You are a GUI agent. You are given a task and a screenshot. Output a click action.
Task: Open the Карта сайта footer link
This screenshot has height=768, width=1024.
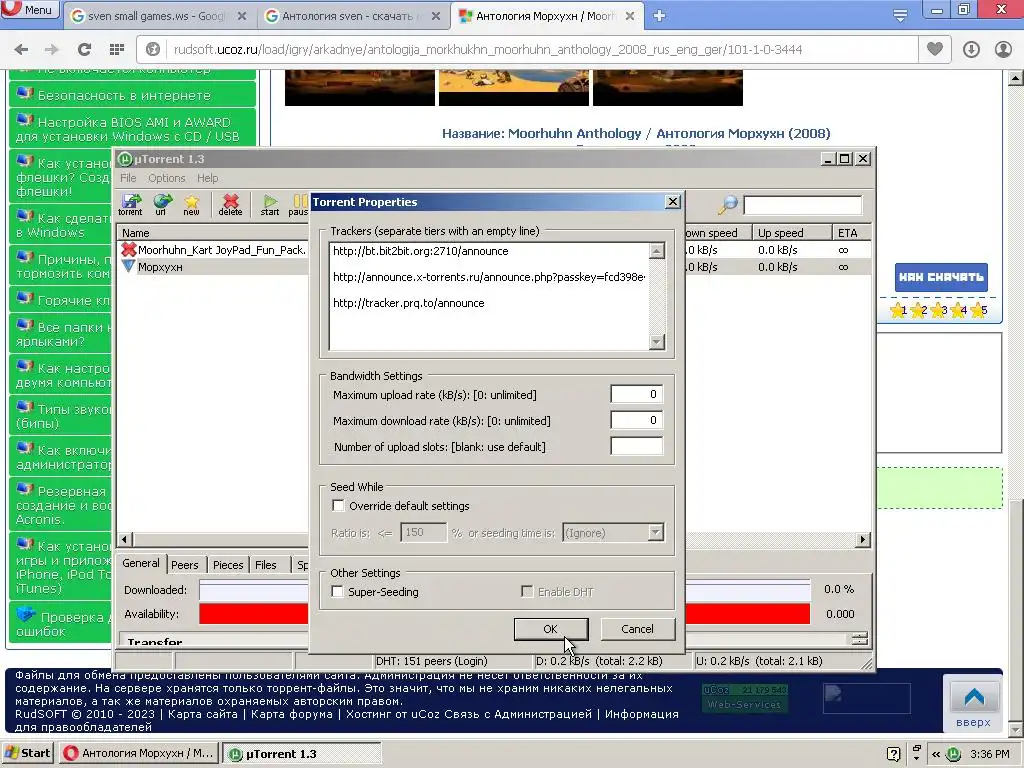[203, 714]
